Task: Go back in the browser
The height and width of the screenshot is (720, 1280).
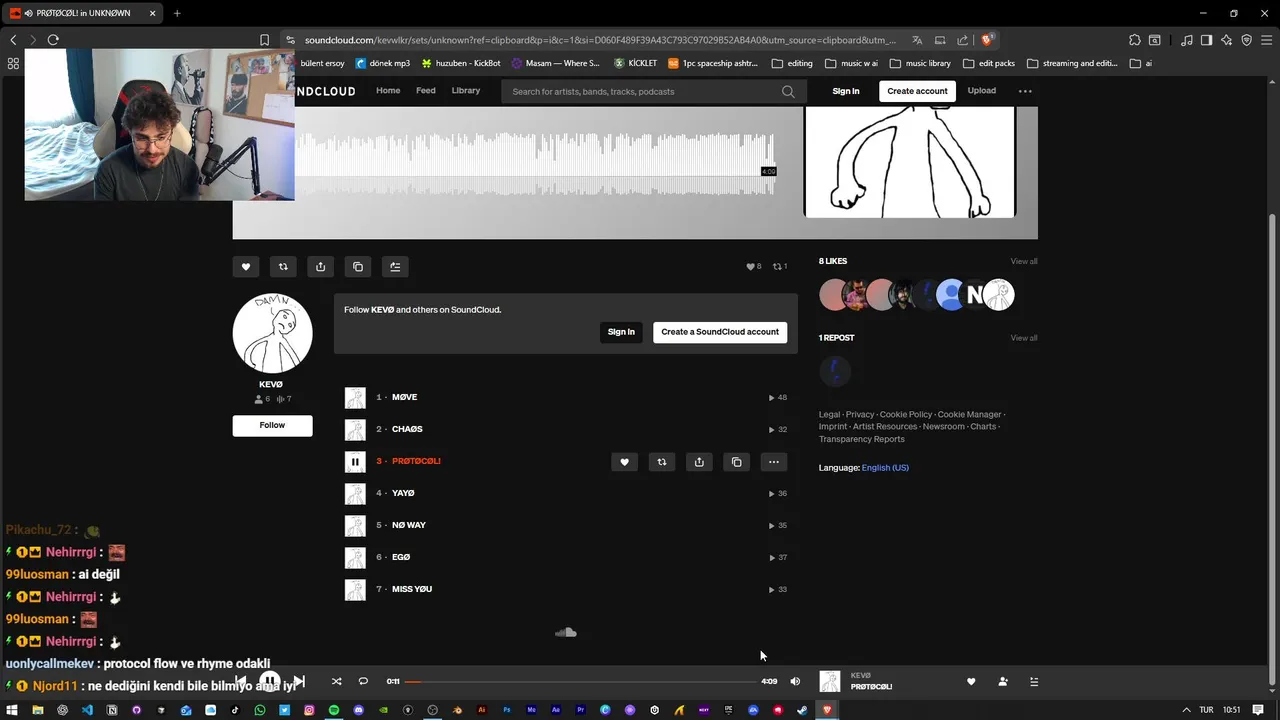Action: (13, 40)
